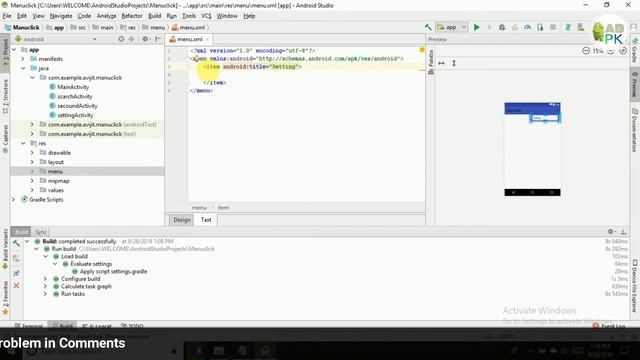Click the pin tab icon in Build panel
640x360 pixels.
(16, 273)
